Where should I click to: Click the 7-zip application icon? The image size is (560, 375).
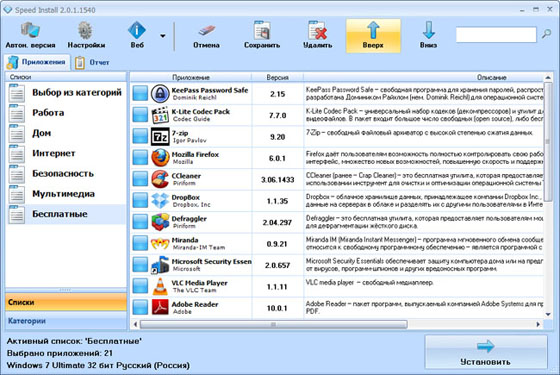pyautogui.click(x=160, y=136)
